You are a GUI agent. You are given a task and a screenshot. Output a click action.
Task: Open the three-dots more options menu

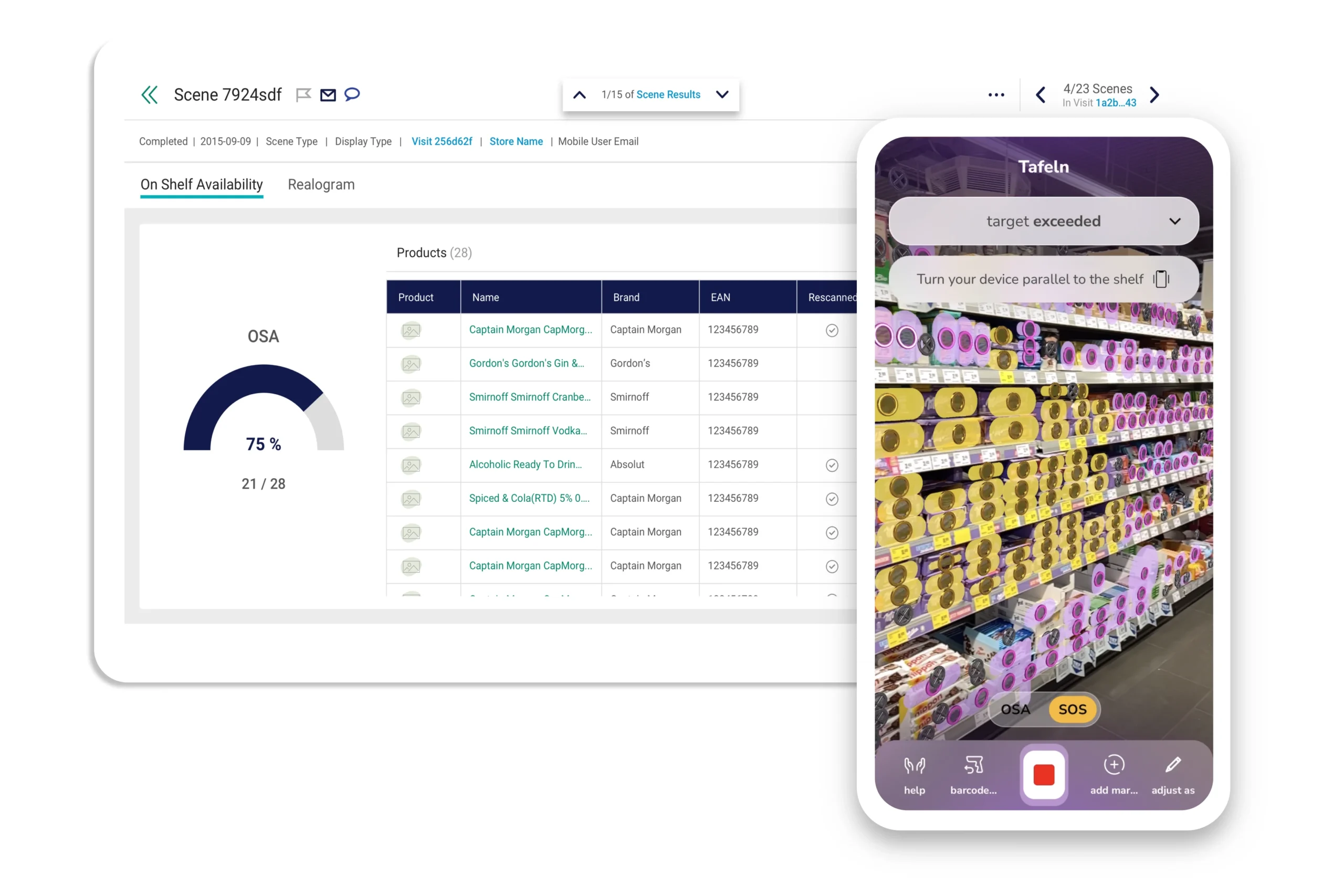coord(996,95)
